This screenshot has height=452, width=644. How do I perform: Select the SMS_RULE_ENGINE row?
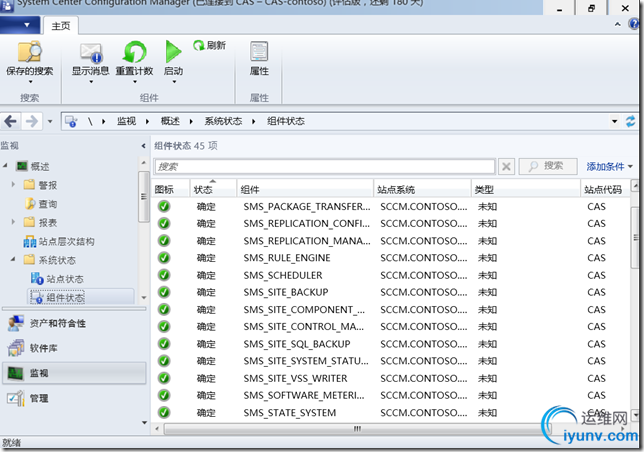coord(390,258)
